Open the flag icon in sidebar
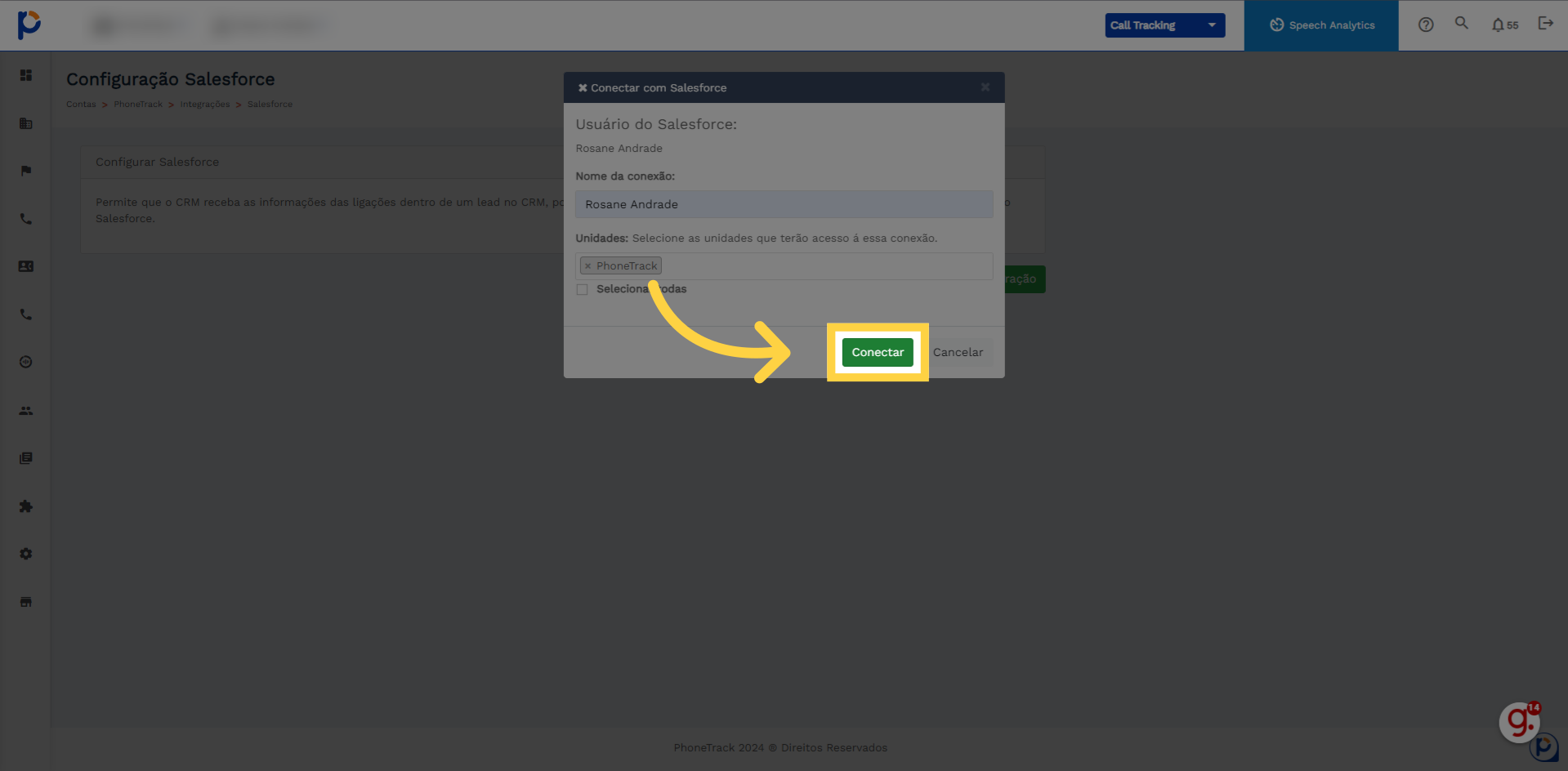 tap(26, 171)
